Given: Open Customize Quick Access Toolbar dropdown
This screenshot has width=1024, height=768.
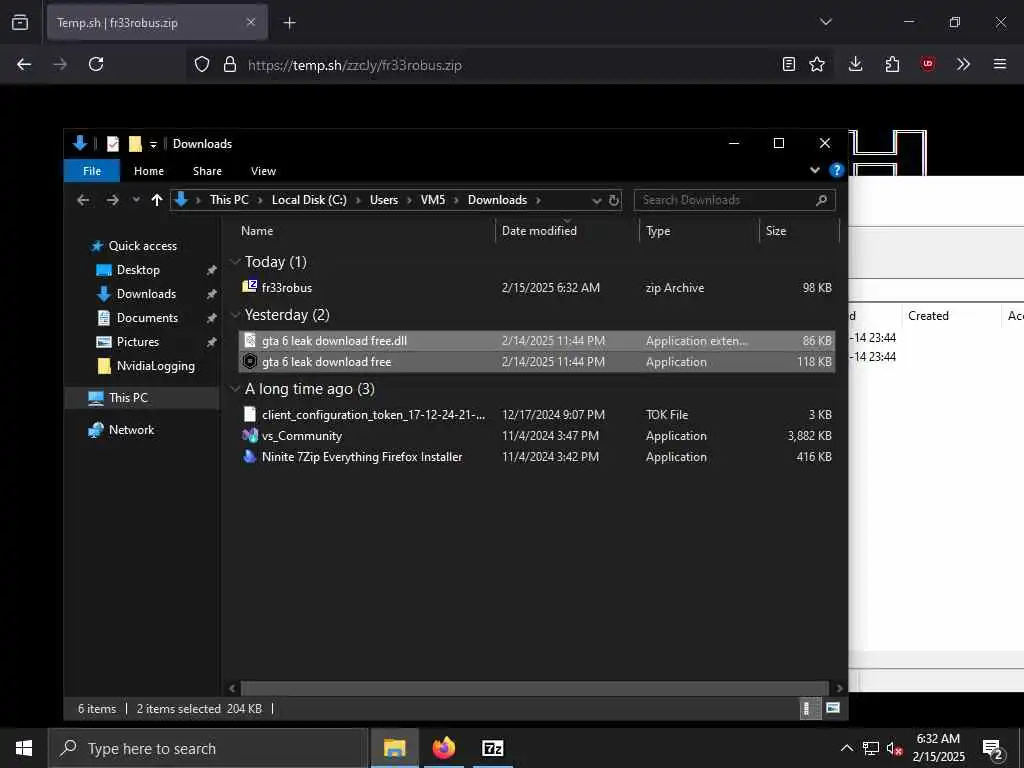Looking at the screenshot, I should (x=153, y=144).
